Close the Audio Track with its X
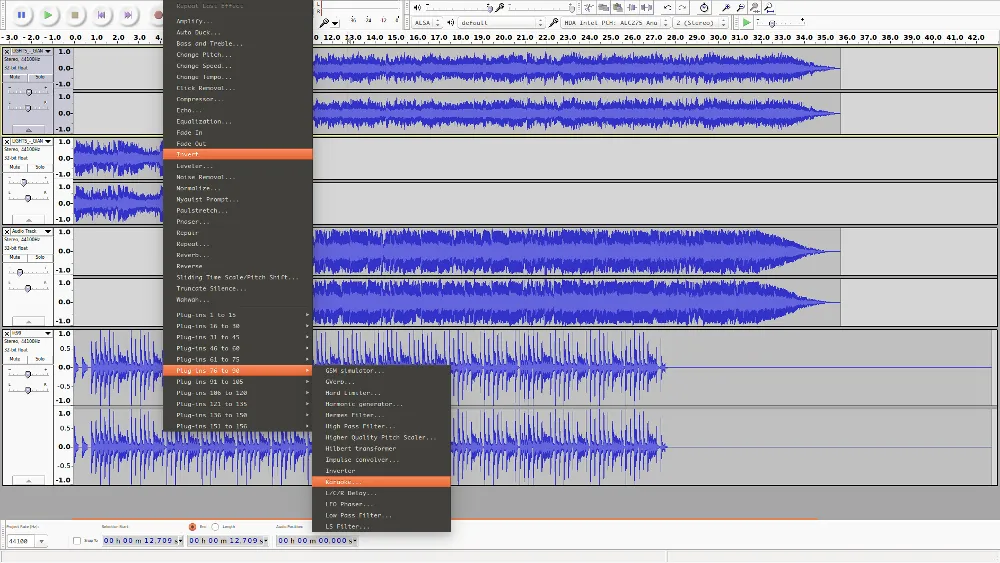 [x=6, y=231]
